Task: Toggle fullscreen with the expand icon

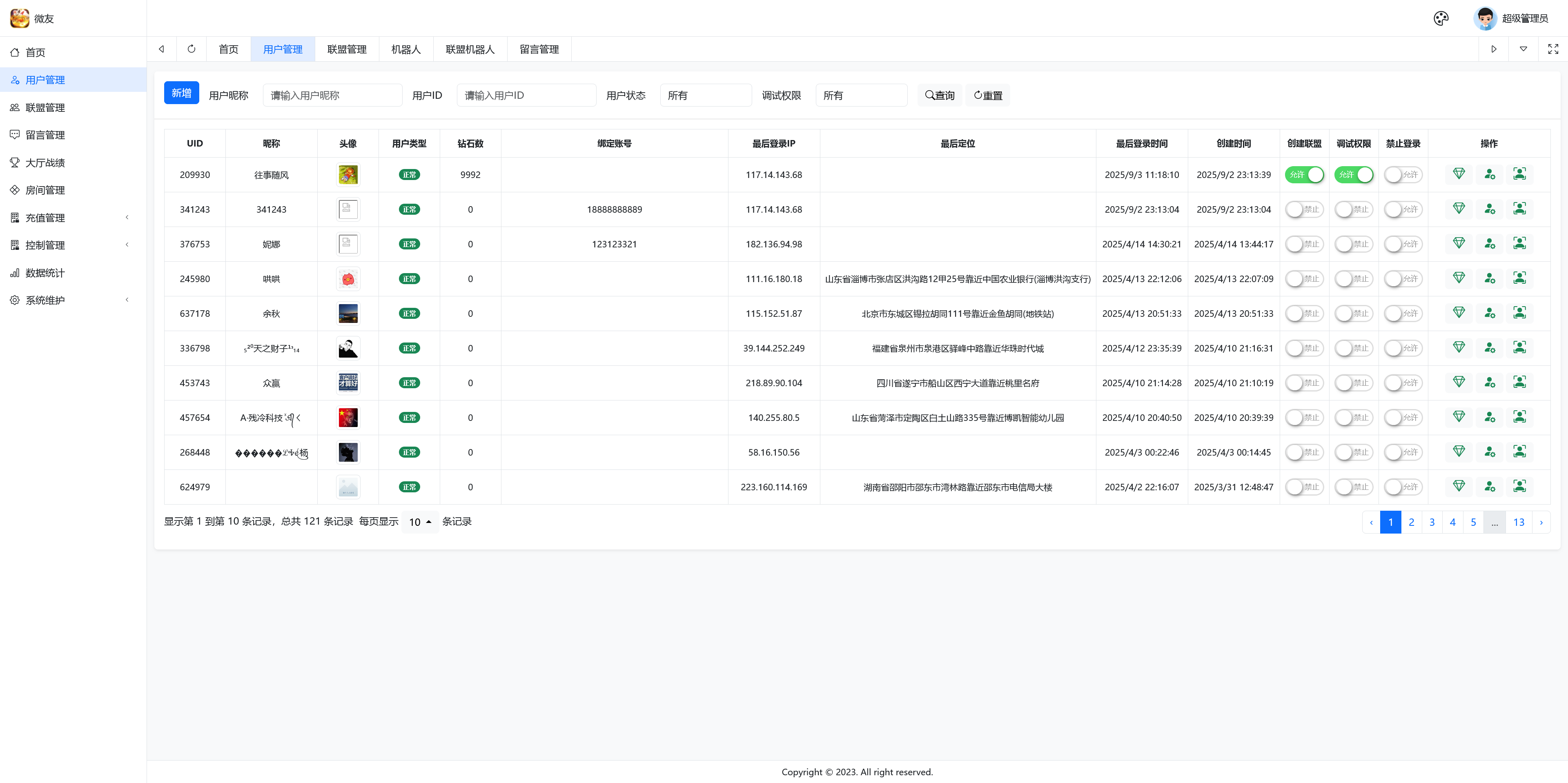Action: [x=1553, y=49]
